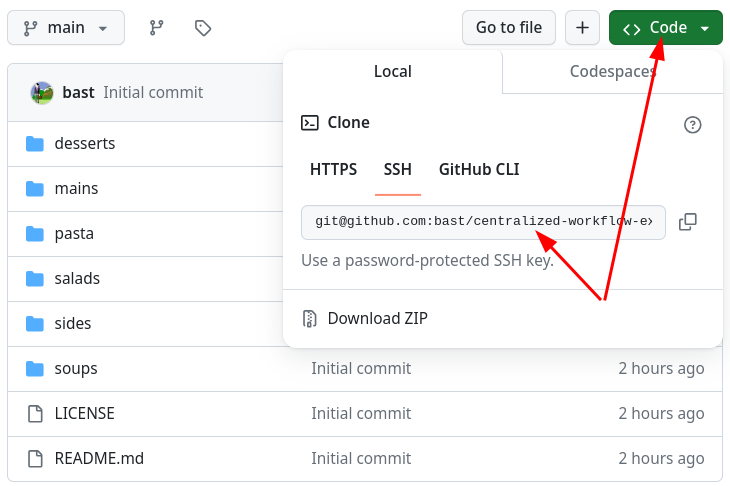
Task: Open the pasta folder
Action: 74,233
